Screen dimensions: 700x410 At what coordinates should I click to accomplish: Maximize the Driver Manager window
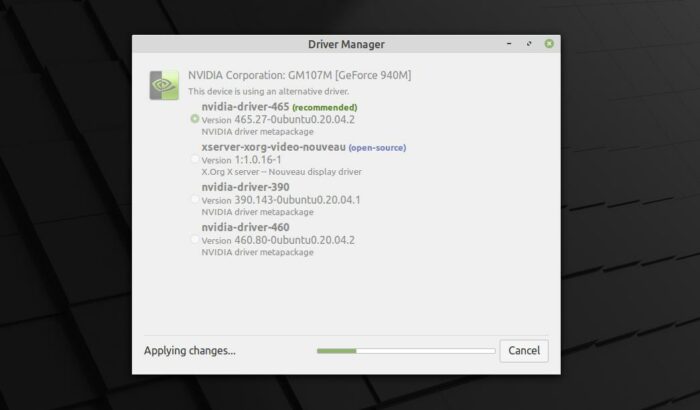(529, 44)
